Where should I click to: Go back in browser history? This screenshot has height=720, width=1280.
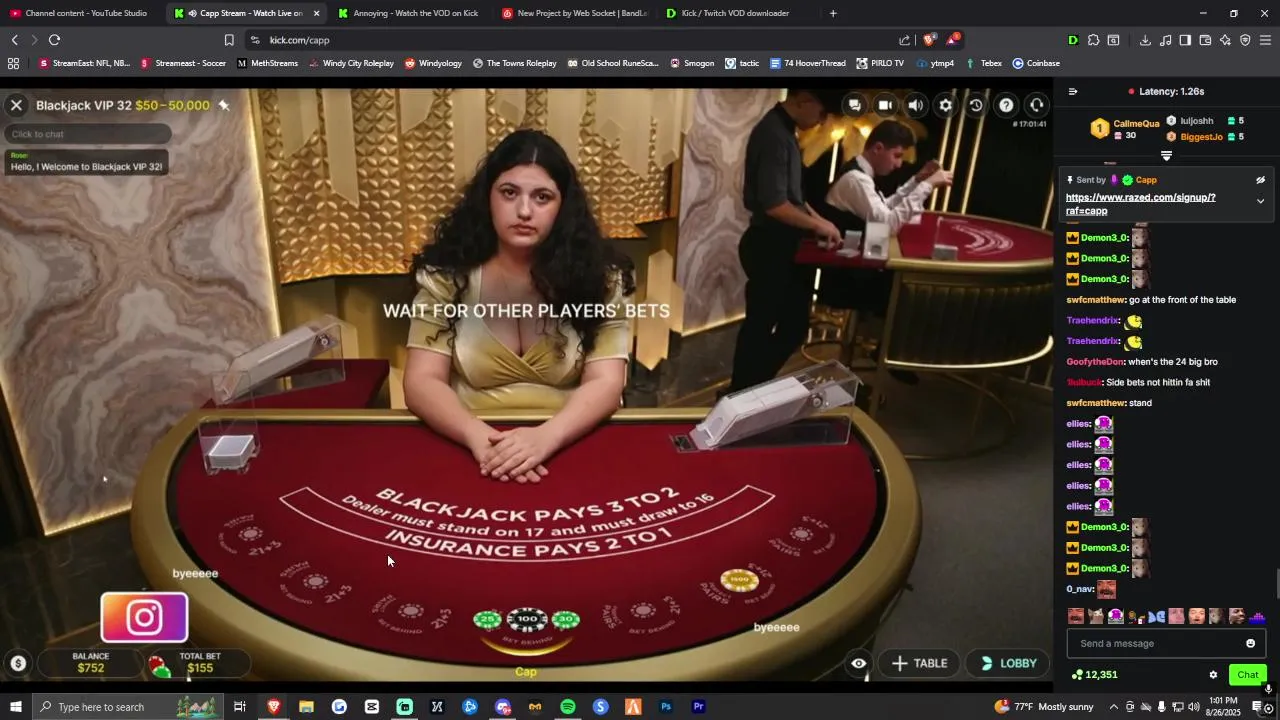click(x=15, y=40)
